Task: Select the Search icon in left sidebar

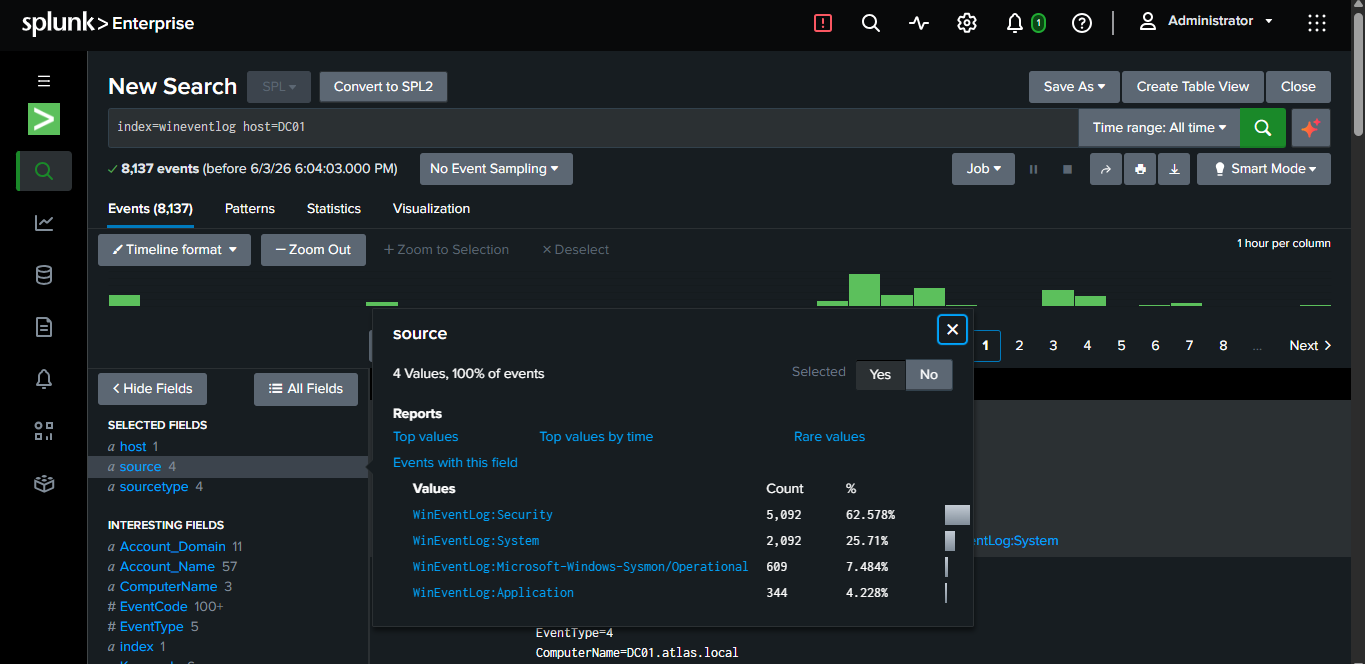Action: 44,171
